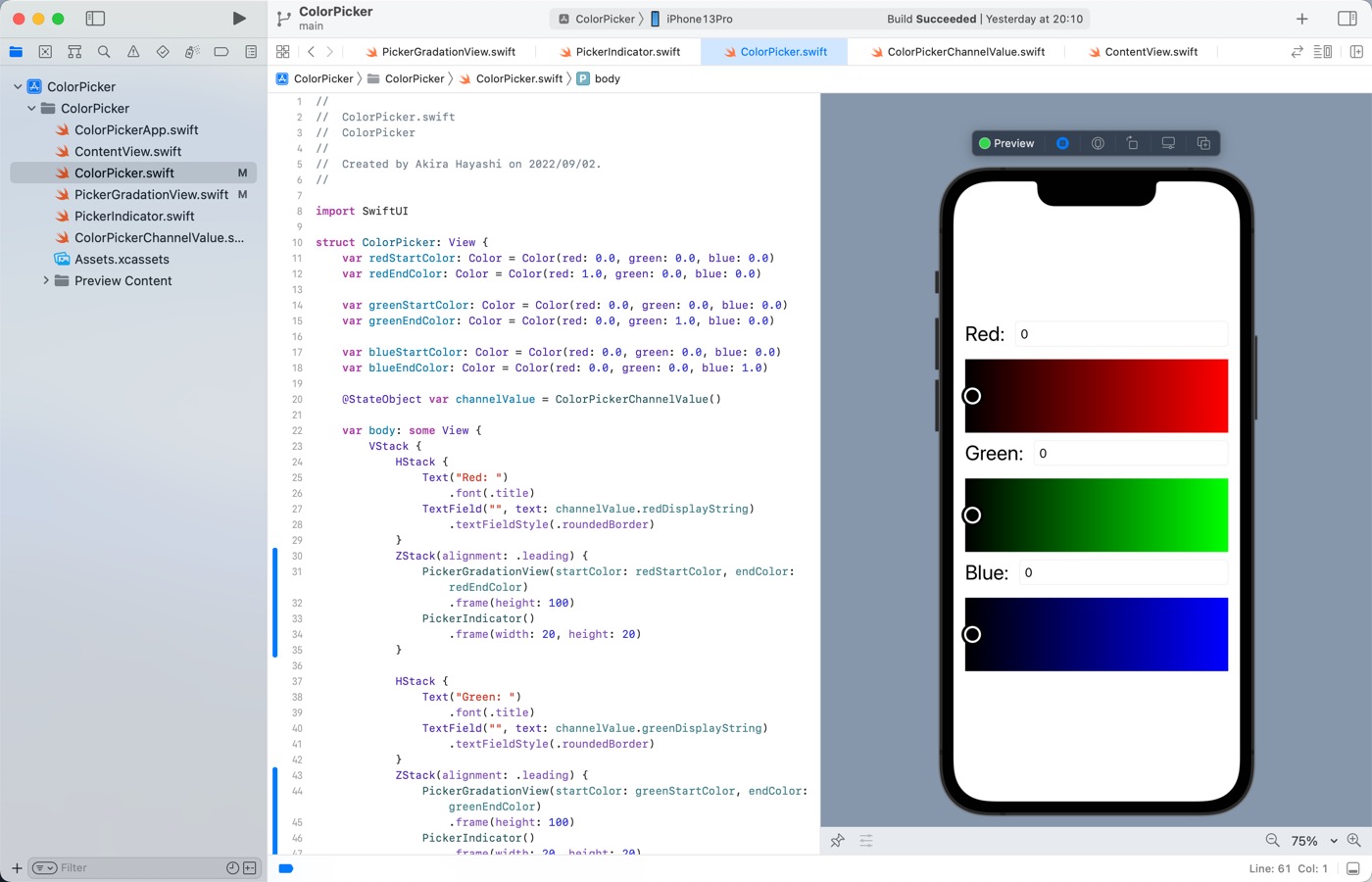1372x882 pixels.
Task: Click ColorPicker project in jump bar
Action: [315, 78]
